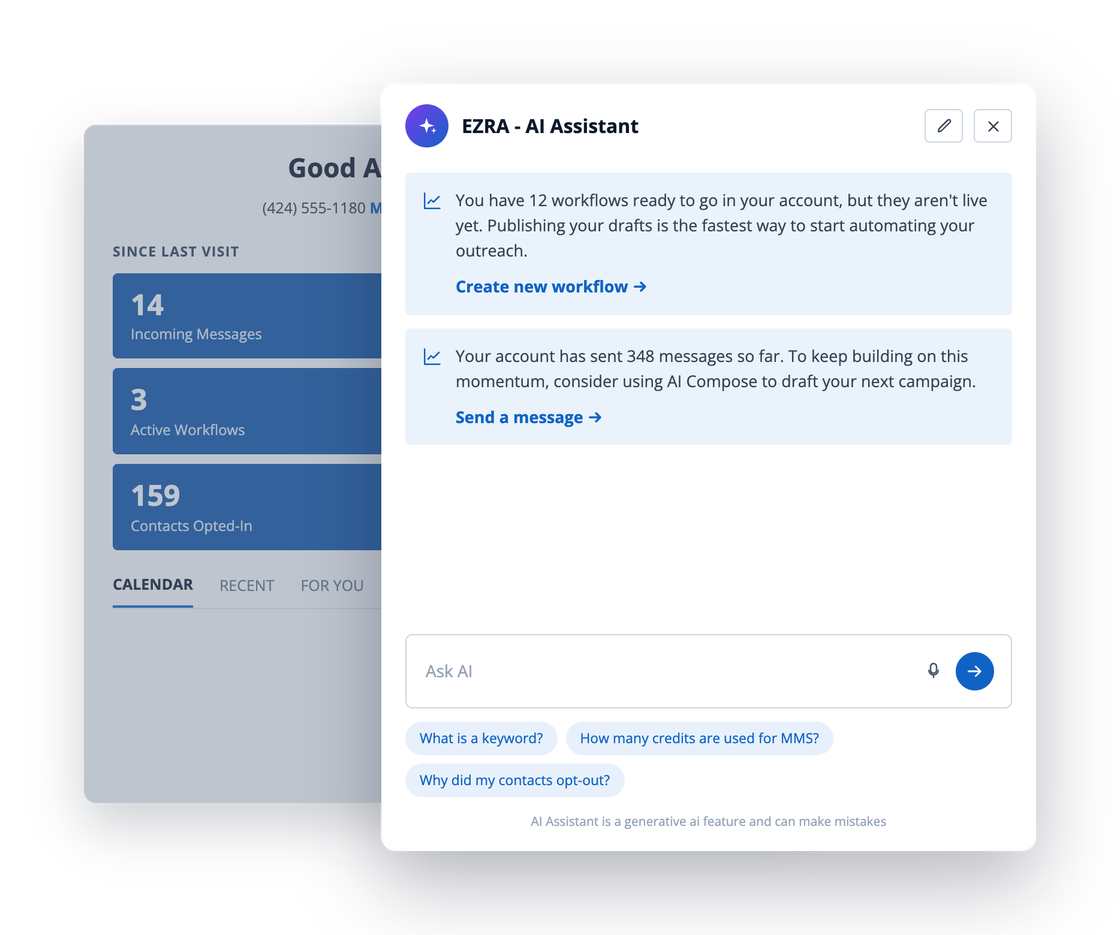Click the generative AI disclaimer text
The image size is (1120, 935).
point(708,821)
